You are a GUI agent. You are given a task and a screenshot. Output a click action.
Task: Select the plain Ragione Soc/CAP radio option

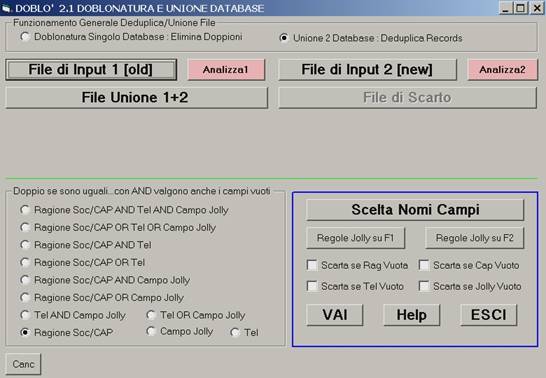[25, 332]
